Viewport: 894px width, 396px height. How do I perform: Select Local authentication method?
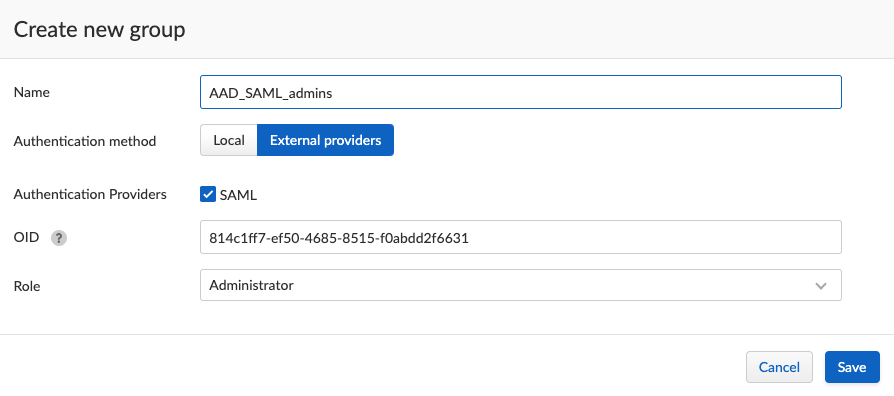point(229,140)
